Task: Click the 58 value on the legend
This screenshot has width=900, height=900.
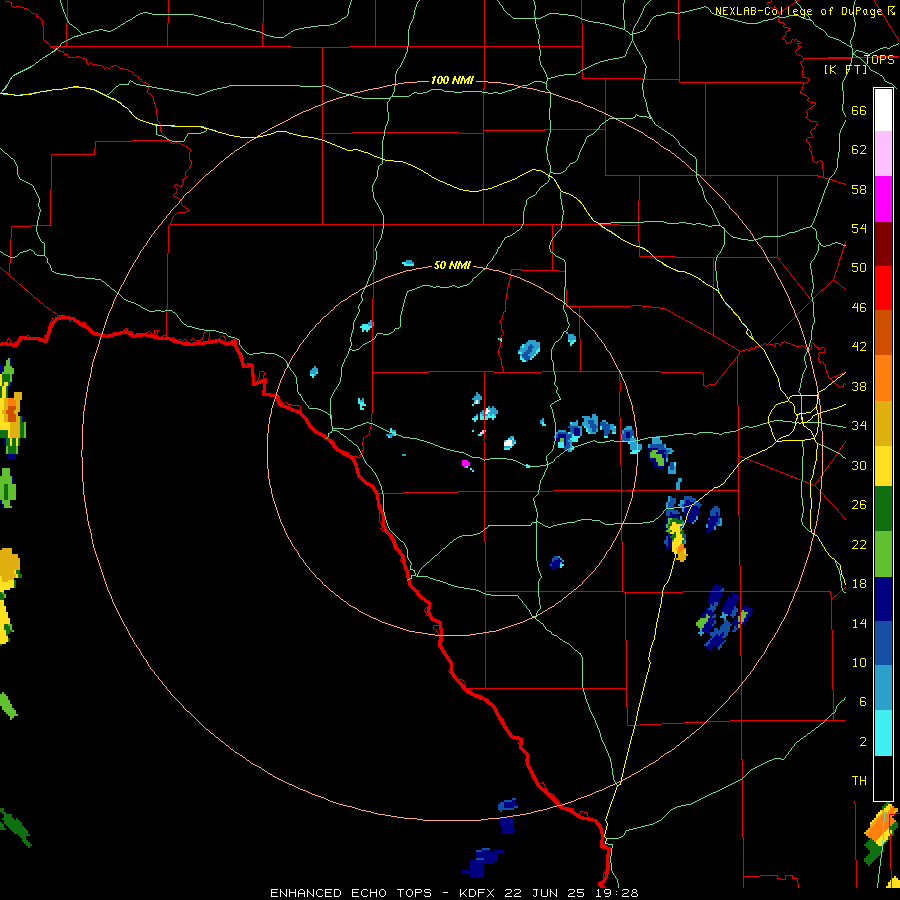Action: click(x=859, y=190)
